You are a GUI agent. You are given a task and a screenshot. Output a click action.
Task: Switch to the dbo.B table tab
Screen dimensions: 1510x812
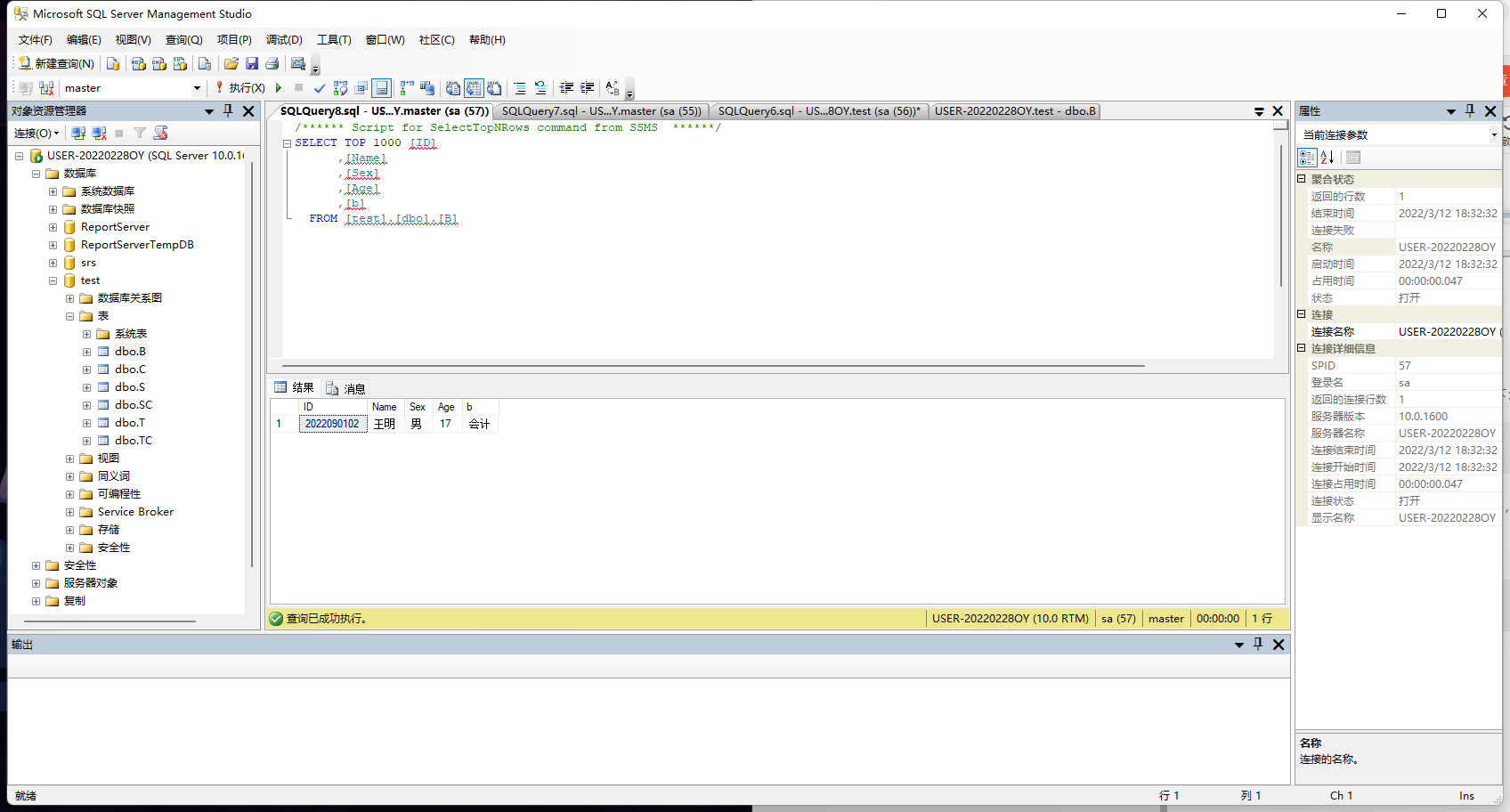click(x=1015, y=111)
